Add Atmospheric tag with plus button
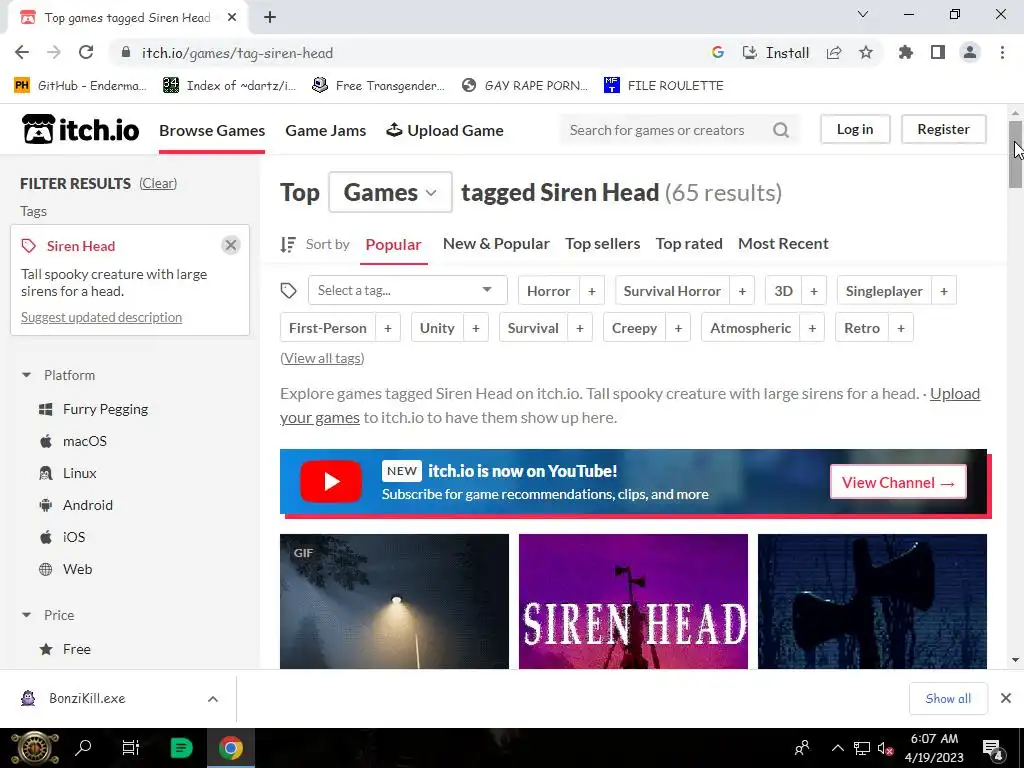The image size is (1024, 768). (812, 328)
